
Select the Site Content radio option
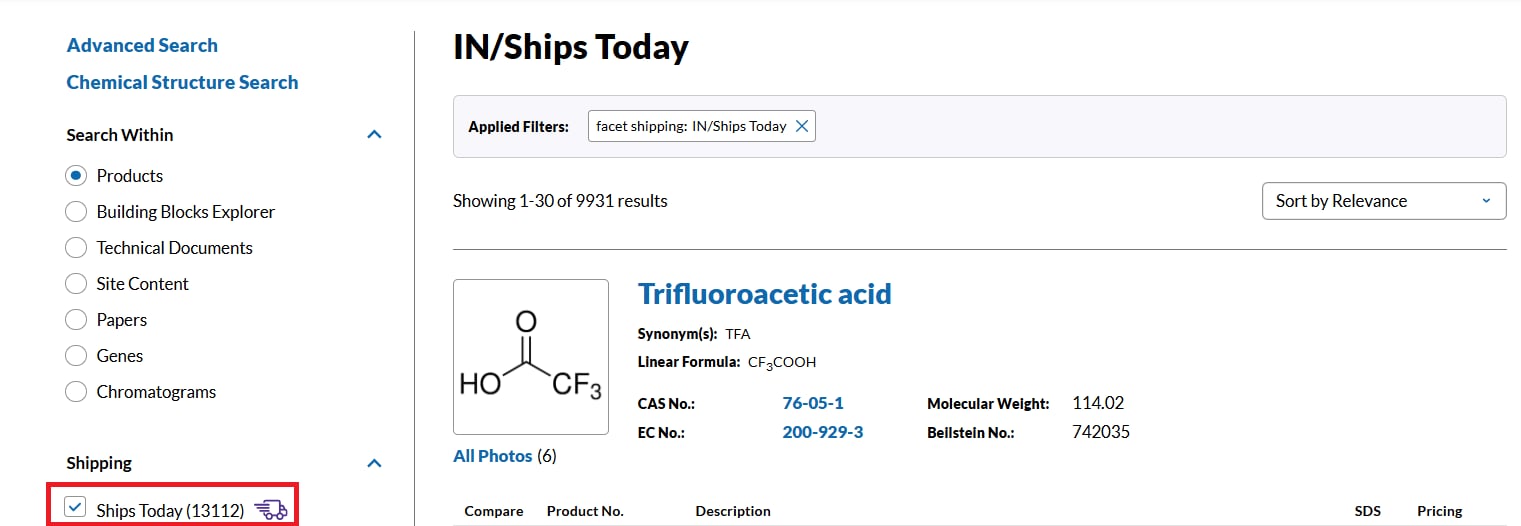click(x=75, y=284)
